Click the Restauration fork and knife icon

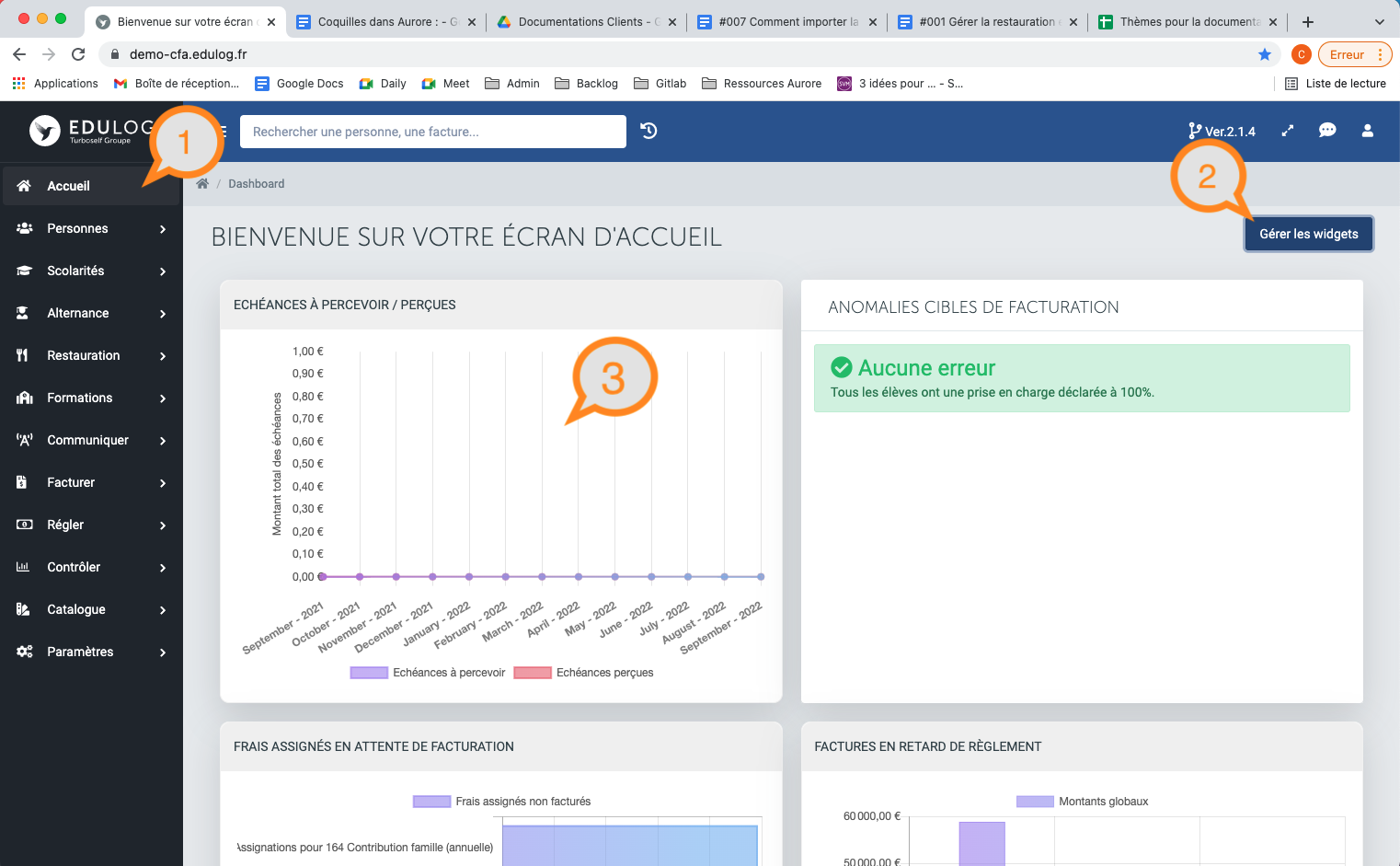pos(23,355)
